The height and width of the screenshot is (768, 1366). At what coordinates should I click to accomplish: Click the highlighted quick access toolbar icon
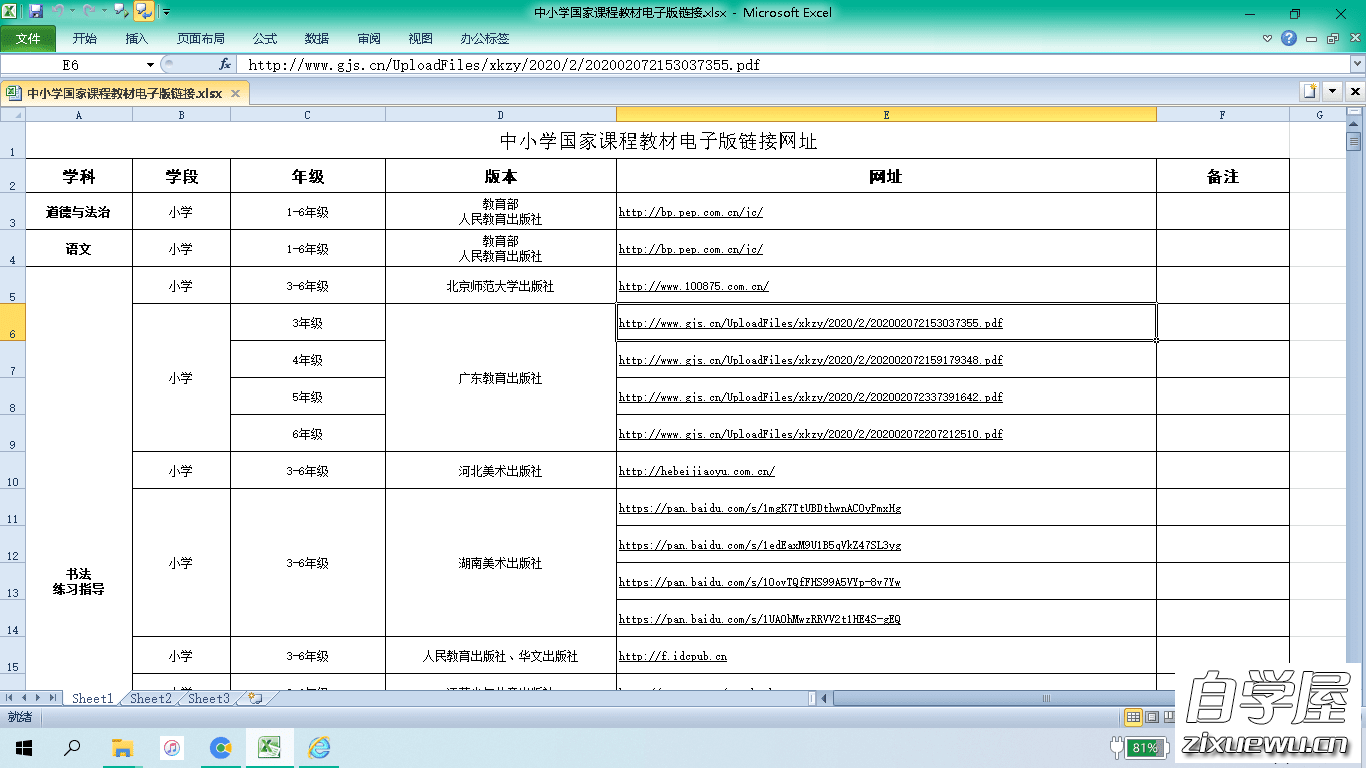tap(144, 12)
